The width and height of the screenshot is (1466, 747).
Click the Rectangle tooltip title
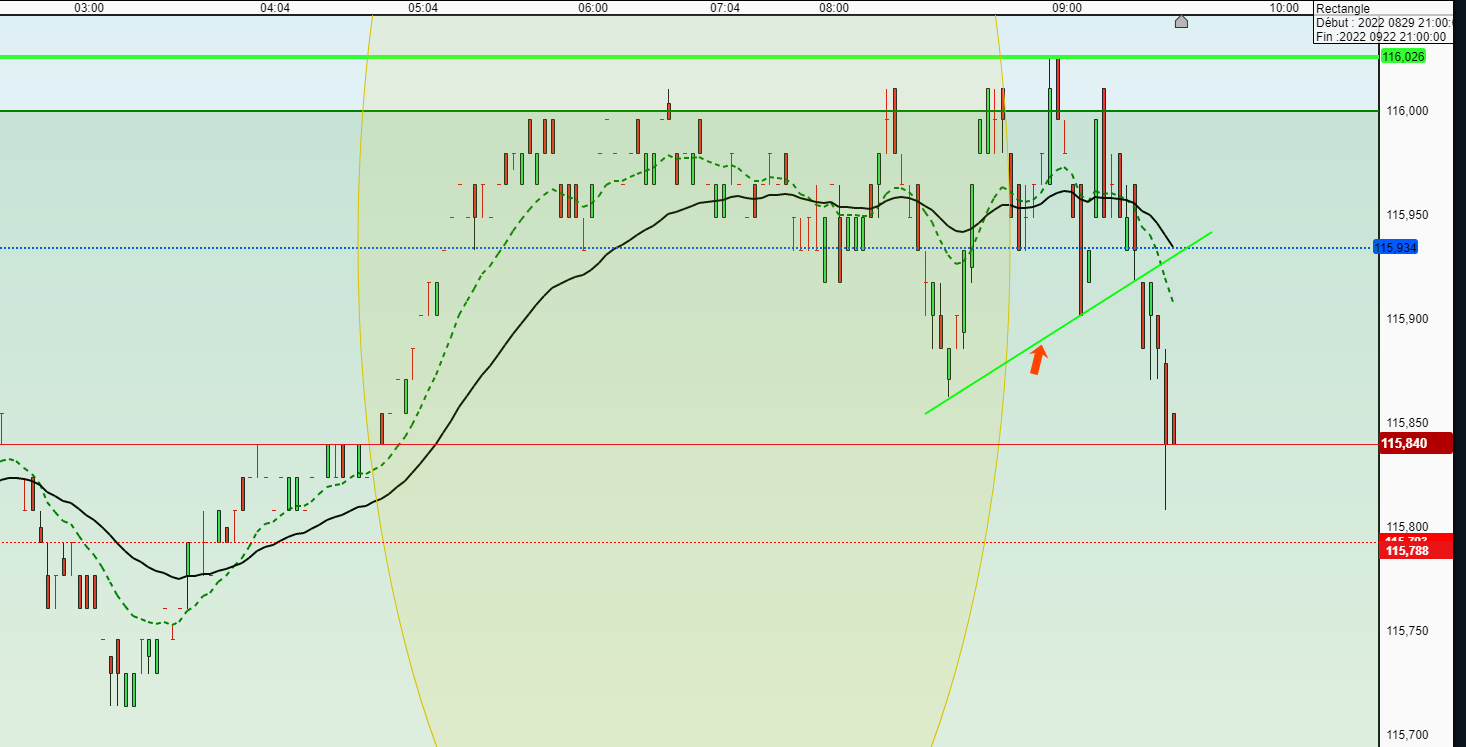(1343, 9)
